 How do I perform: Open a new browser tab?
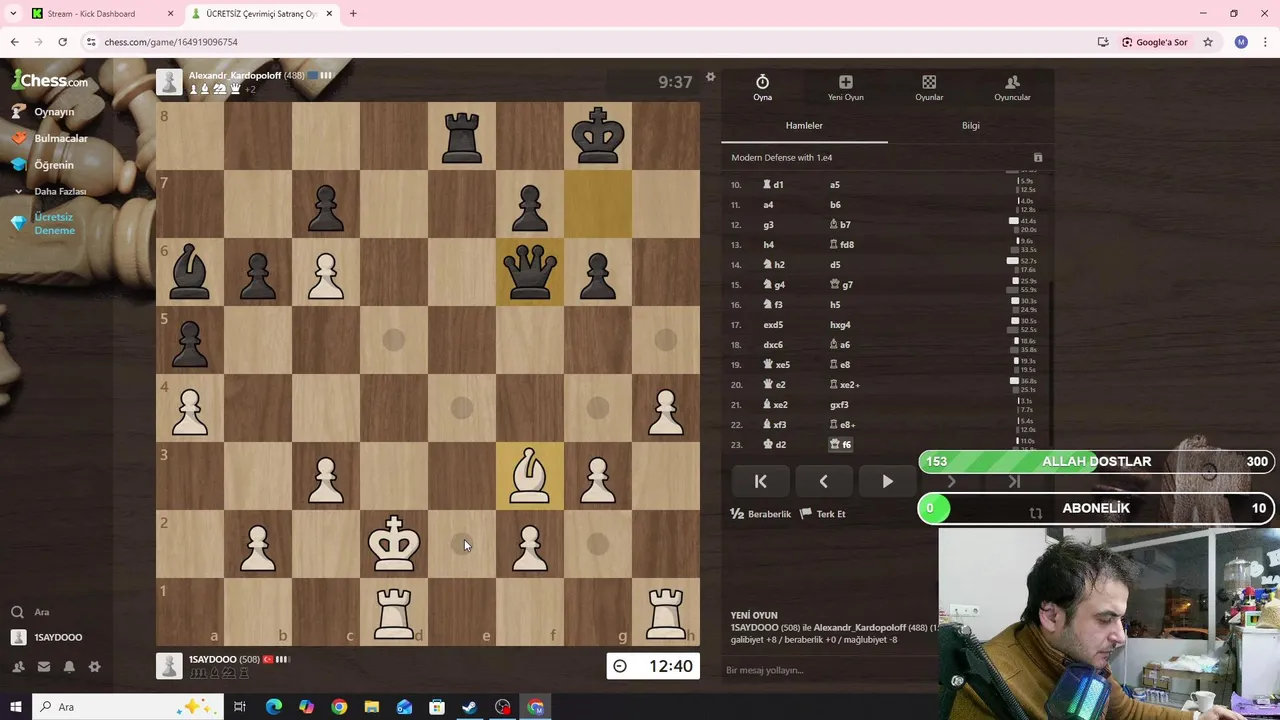point(353,14)
